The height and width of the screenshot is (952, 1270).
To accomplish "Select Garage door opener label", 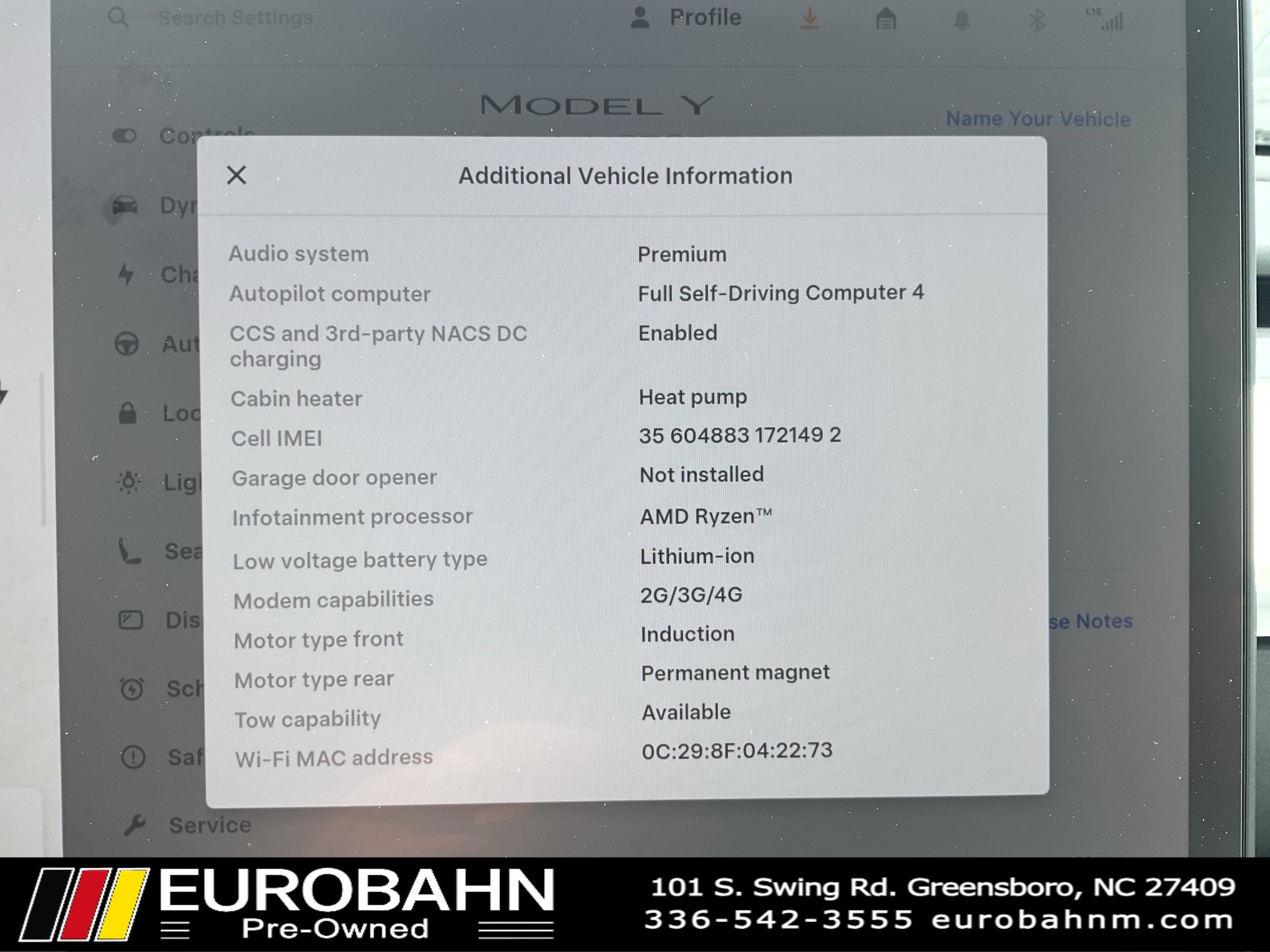I will click(334, 478).
